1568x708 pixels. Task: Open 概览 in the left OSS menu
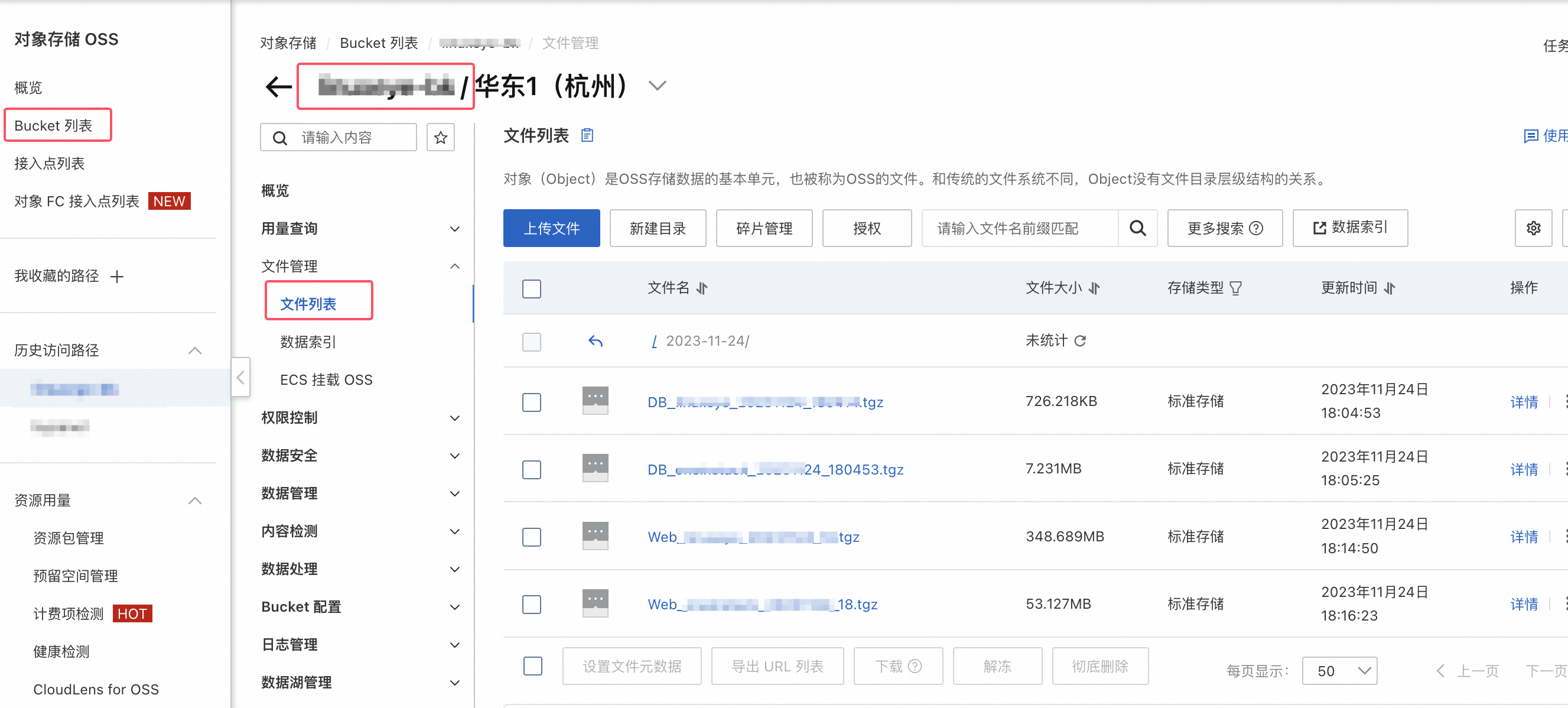[x=28, y=87]
